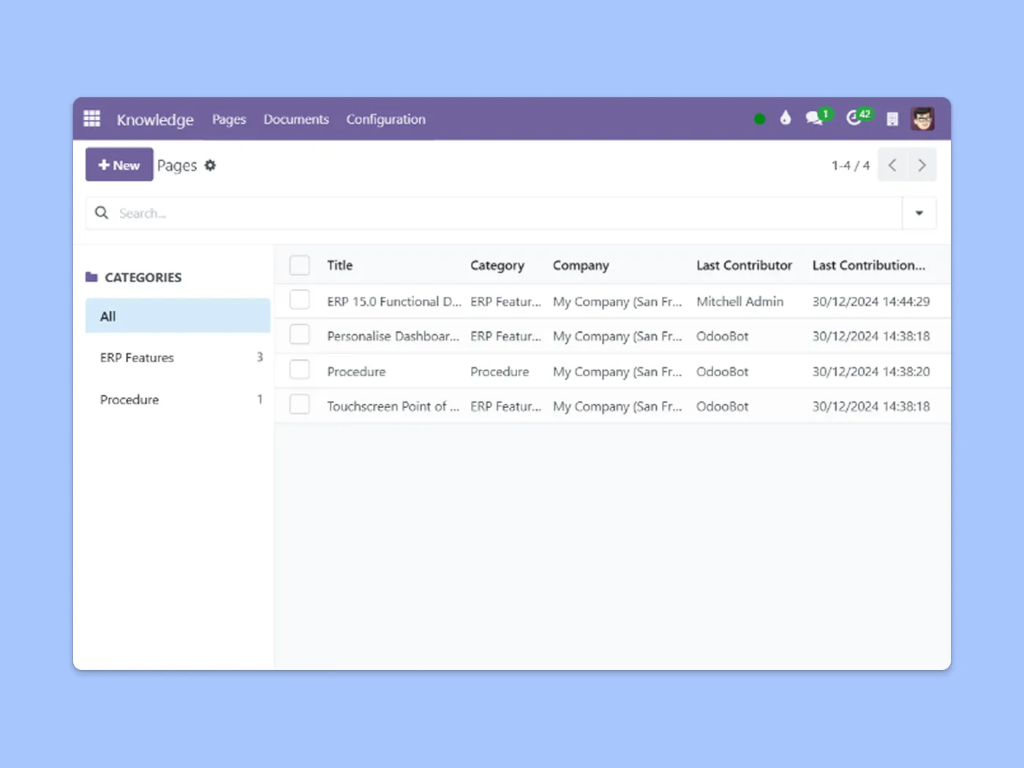Sort by the Last Contributor column header
The height and width of the screenshot is (768, 1024).
[x=744, y=265]
